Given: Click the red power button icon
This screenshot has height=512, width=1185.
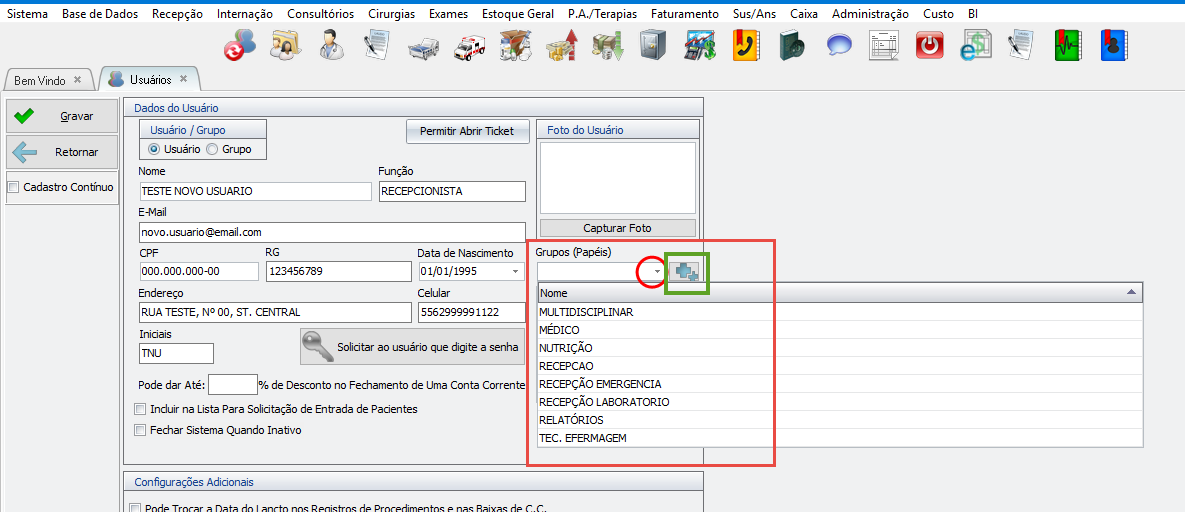Looking at the screenshot, I should click(930, 46).
